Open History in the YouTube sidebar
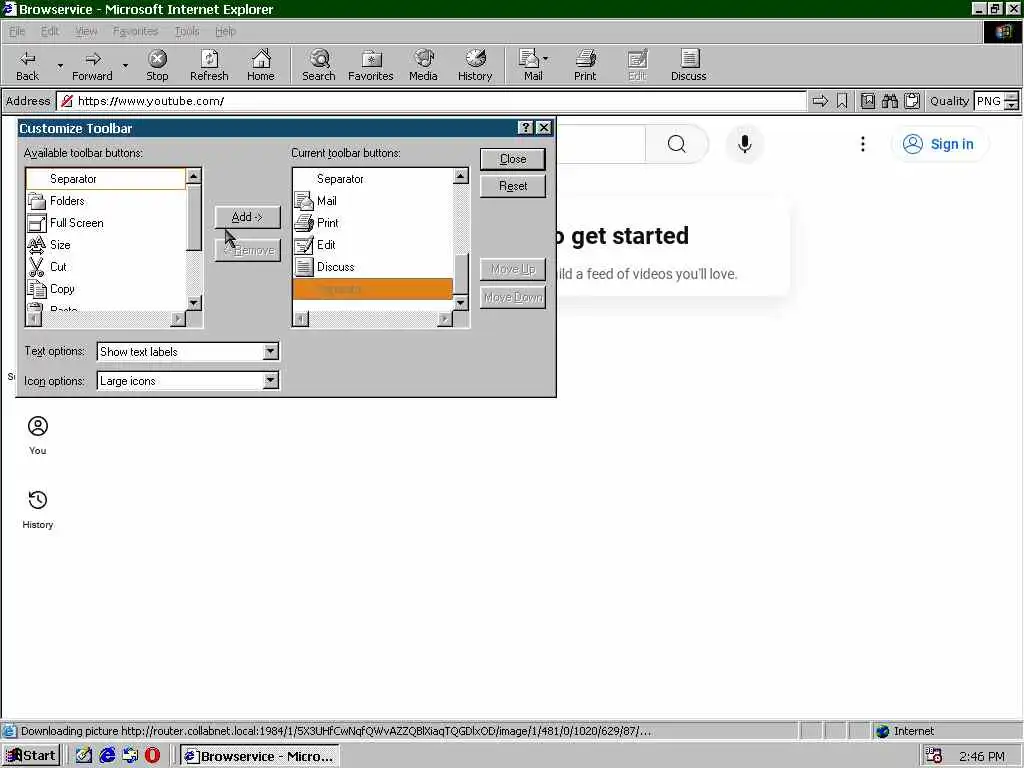This screenshot has height=768, width=1024. 38,509
